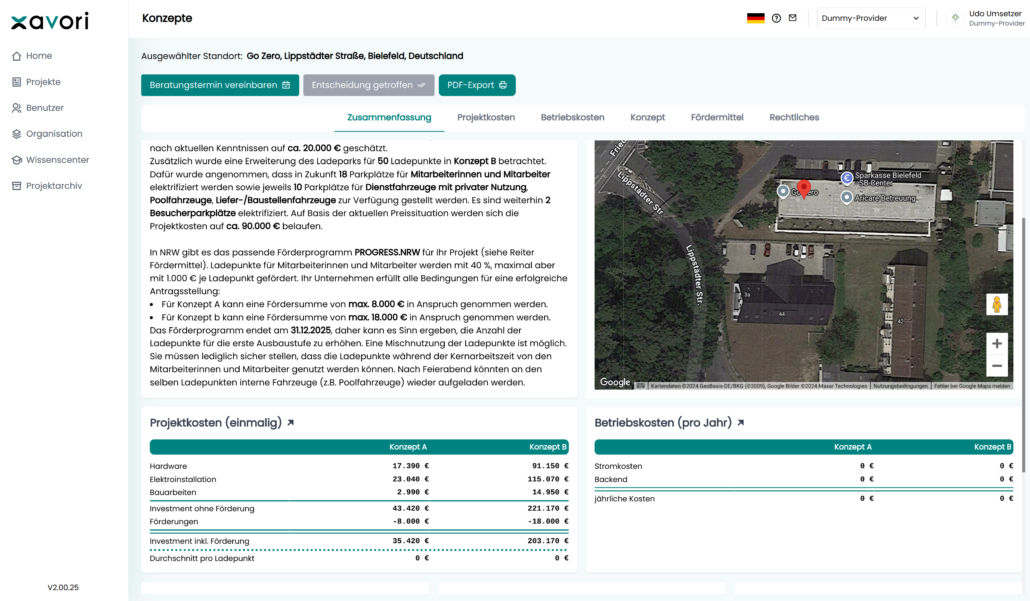This screenshot has height=601, width=1030.
Task: Open the help question mark icon
Action: [776, 18]
